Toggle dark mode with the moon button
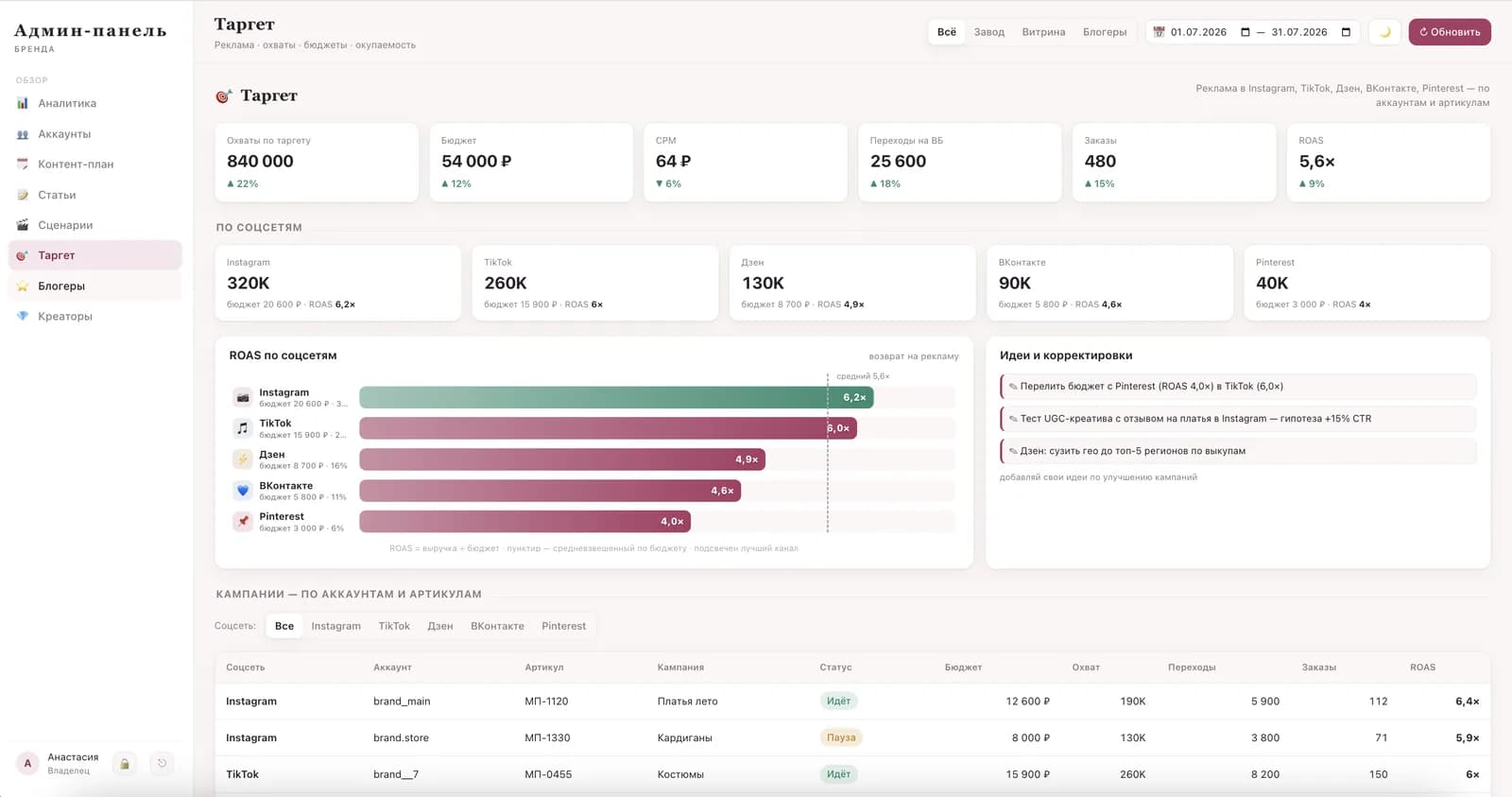Image resolution: width=1512 pixels, height=797 pixels. pyautogui.click(x=1384, y=32)
